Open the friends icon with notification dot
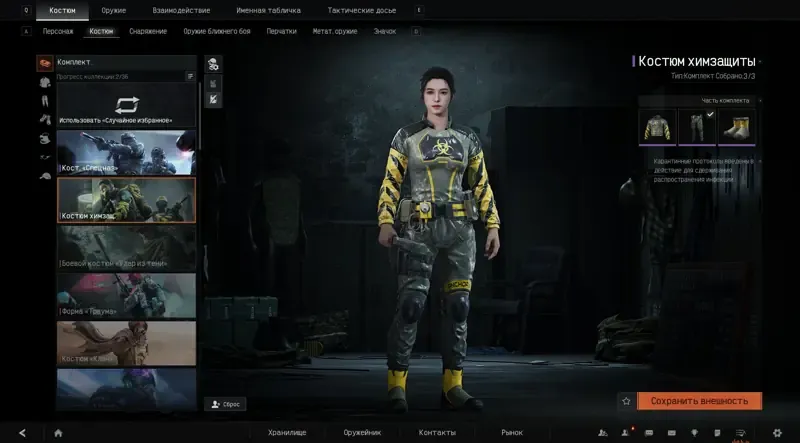Image resolution: width=800 pixels, height=443 pixels. (x=626, y=433)
